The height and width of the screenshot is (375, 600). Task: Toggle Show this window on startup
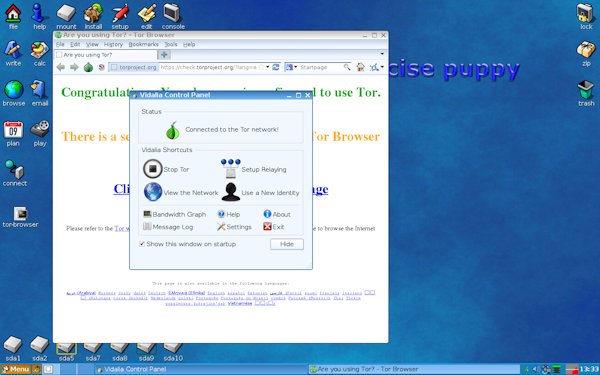click(x=142, y=244)
